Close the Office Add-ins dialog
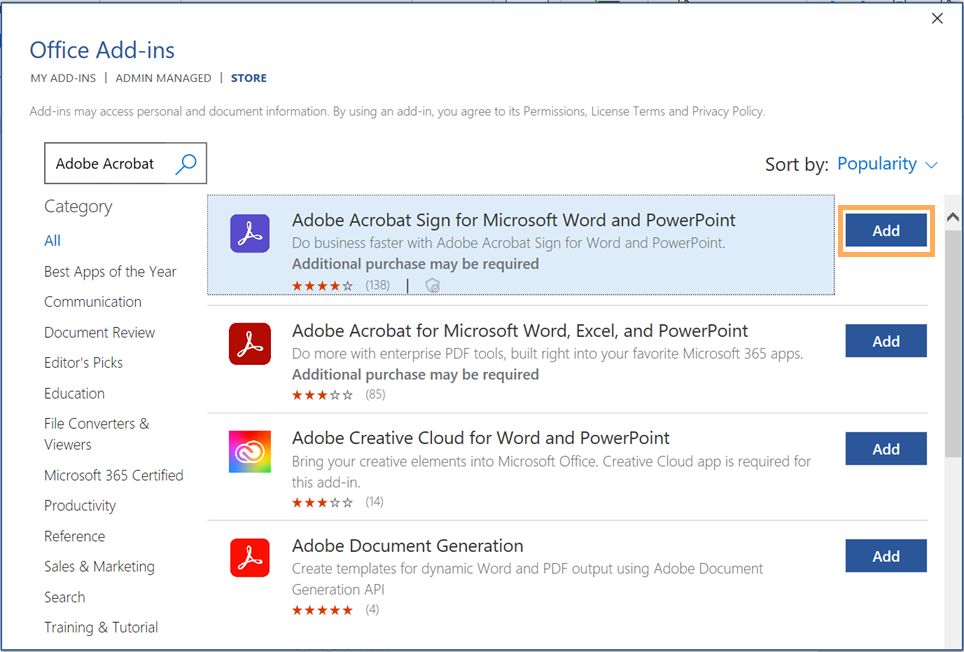964x652 pixels. coord(937,18)
